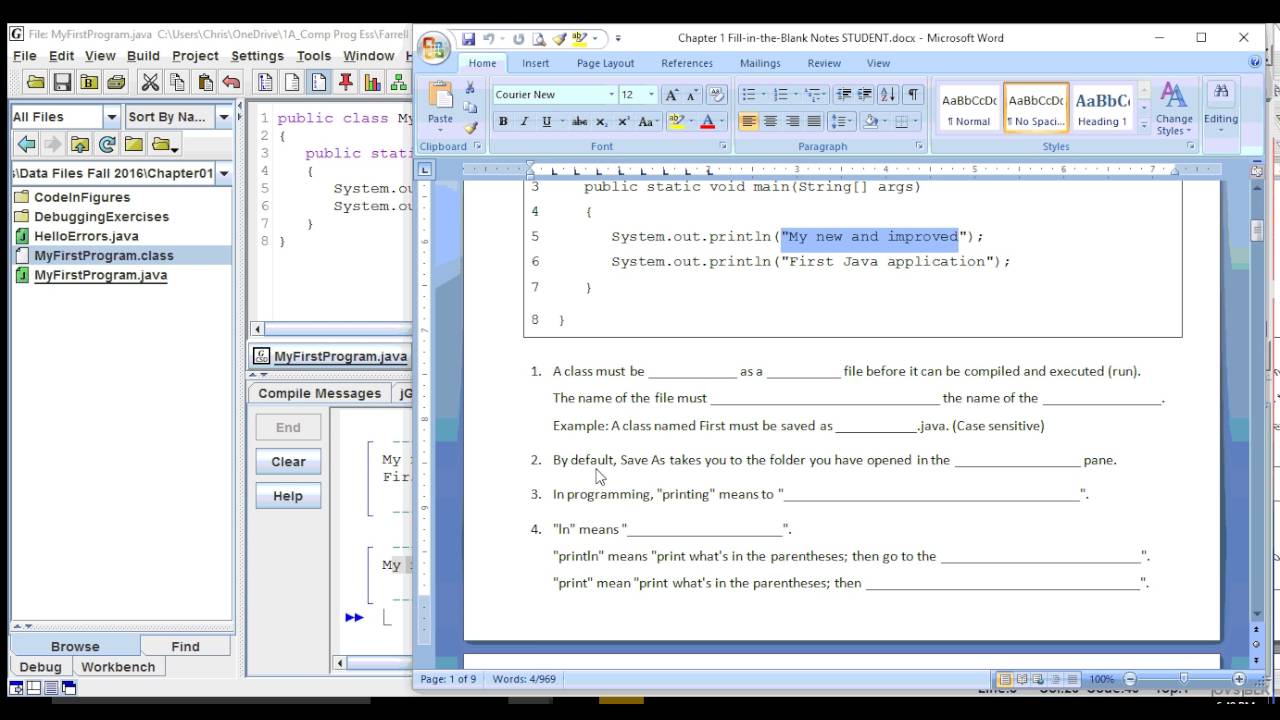
Task: Open the Line Spacing dropdown in Word
Action: (841, 122)
